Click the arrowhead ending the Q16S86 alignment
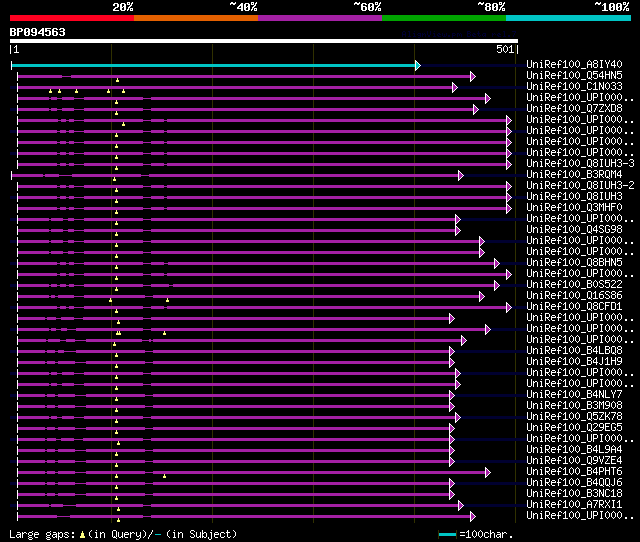 pyautogui.click(x=482, y=297)
